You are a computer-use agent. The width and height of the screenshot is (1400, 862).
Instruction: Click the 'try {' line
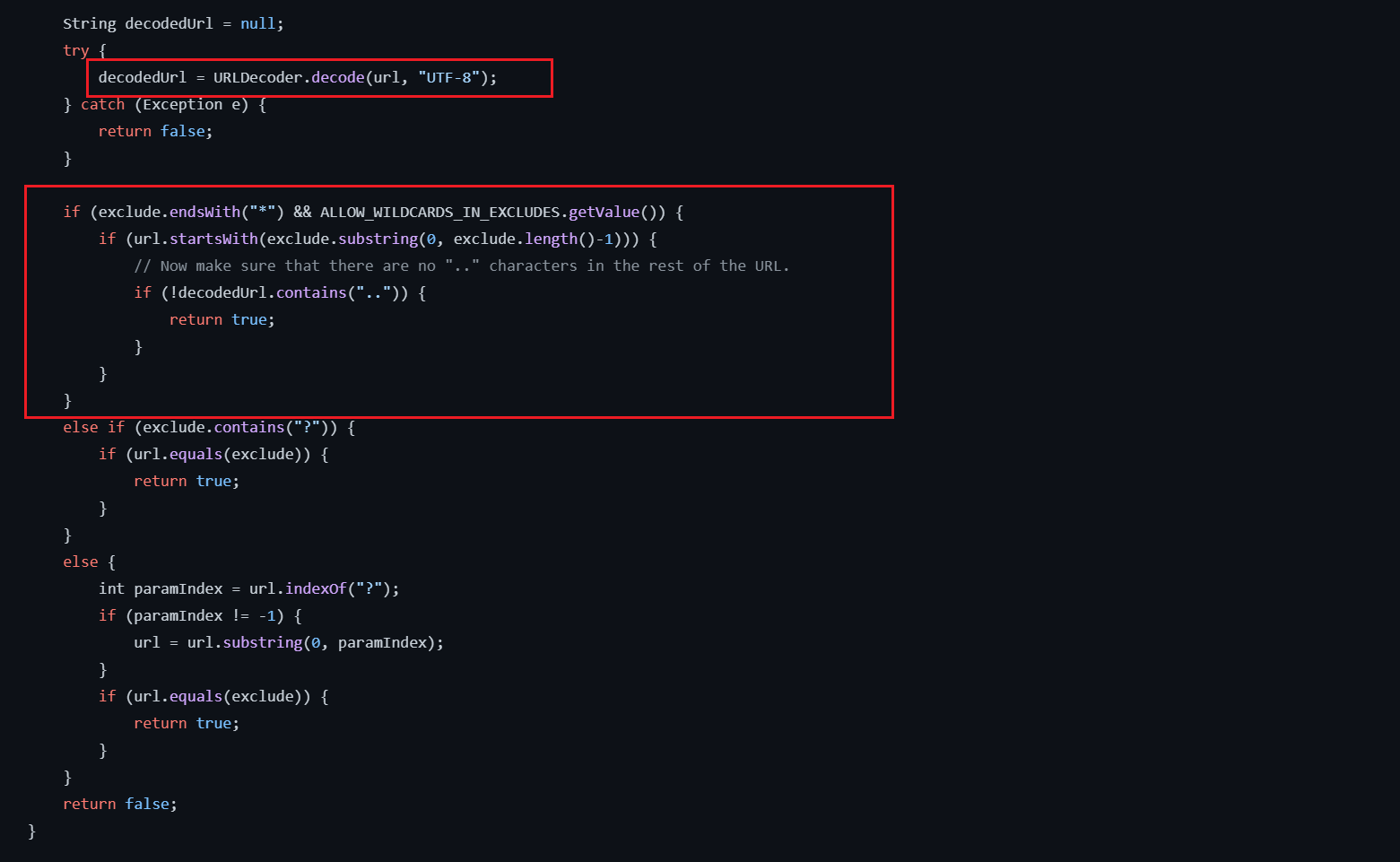(84, 50)
